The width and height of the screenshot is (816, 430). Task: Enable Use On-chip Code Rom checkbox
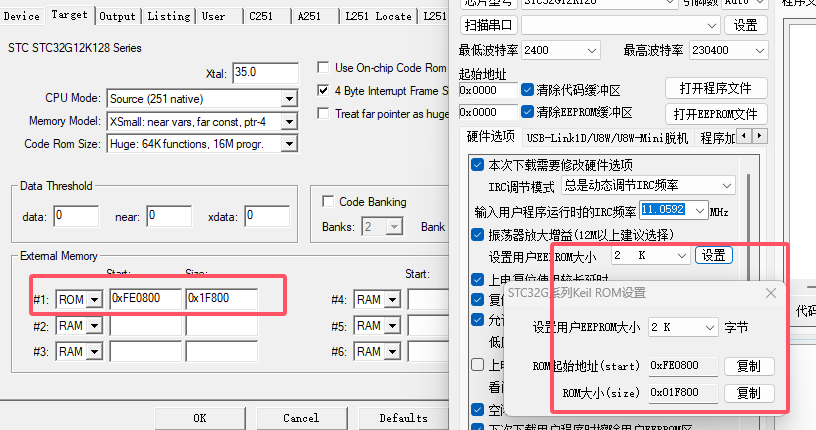point(323,68)
